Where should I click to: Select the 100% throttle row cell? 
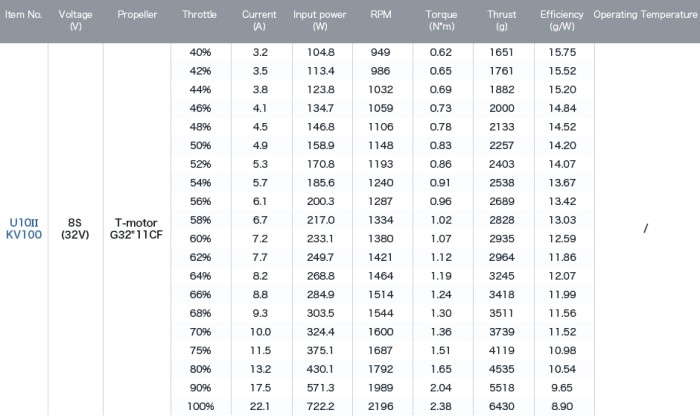coord(200,406)
